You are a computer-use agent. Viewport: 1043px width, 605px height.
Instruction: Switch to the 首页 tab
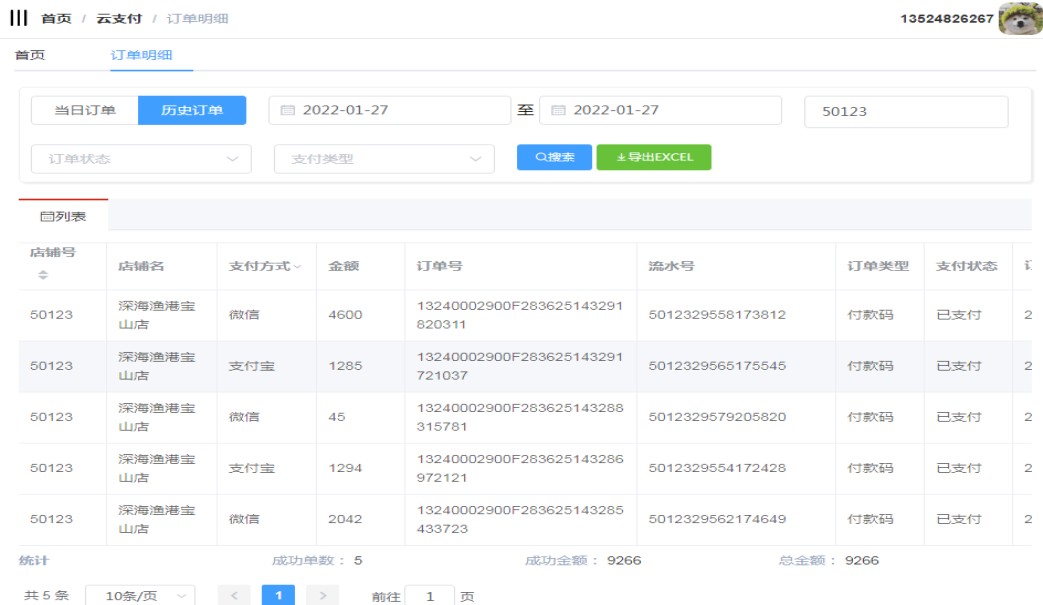pos(30,56)
